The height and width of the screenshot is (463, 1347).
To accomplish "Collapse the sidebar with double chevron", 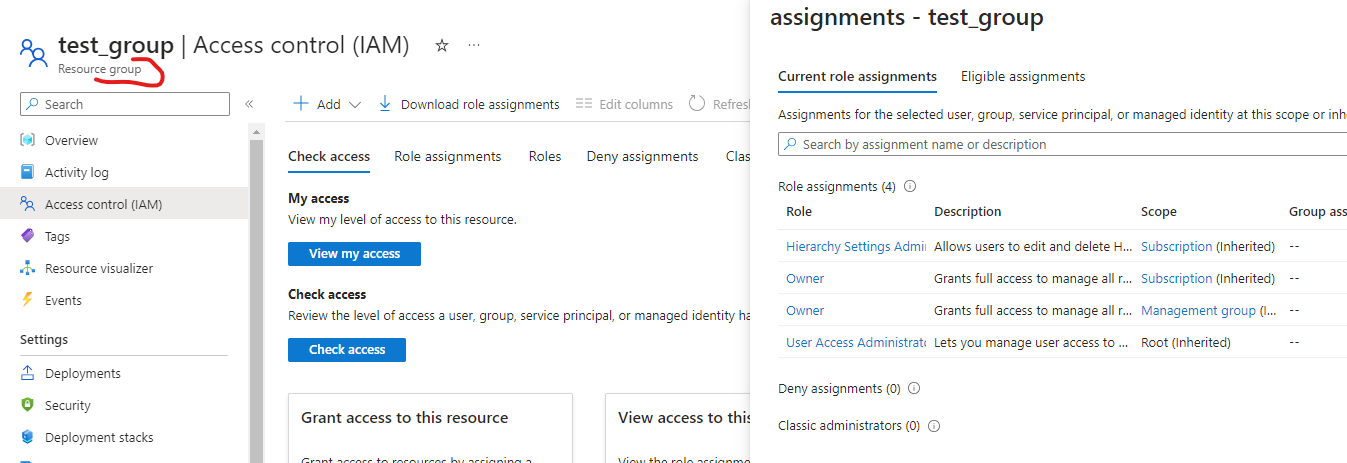I will 249,104.
